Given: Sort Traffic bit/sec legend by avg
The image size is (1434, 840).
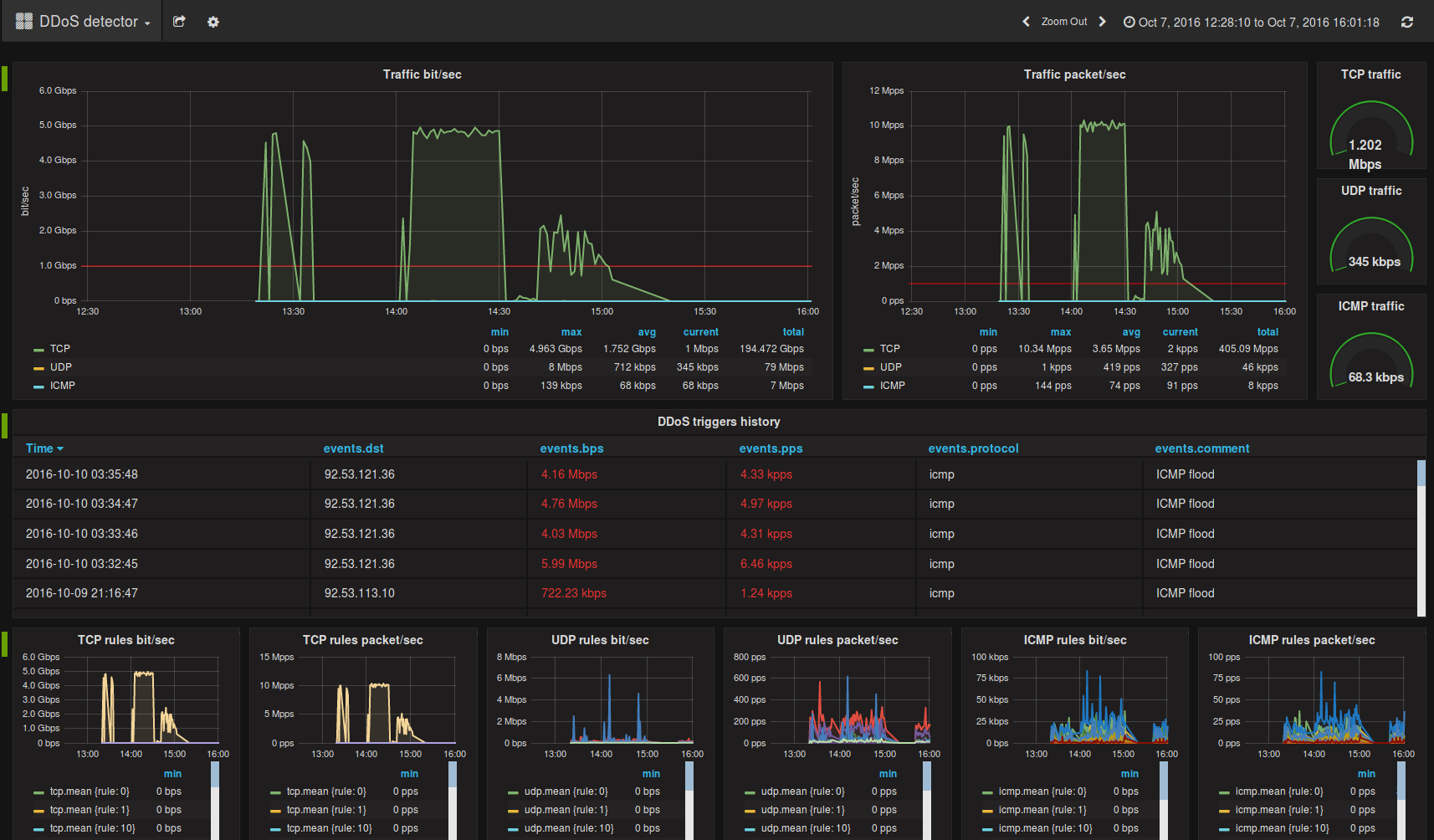Looking at the screenshot, I should coord(647,332).
